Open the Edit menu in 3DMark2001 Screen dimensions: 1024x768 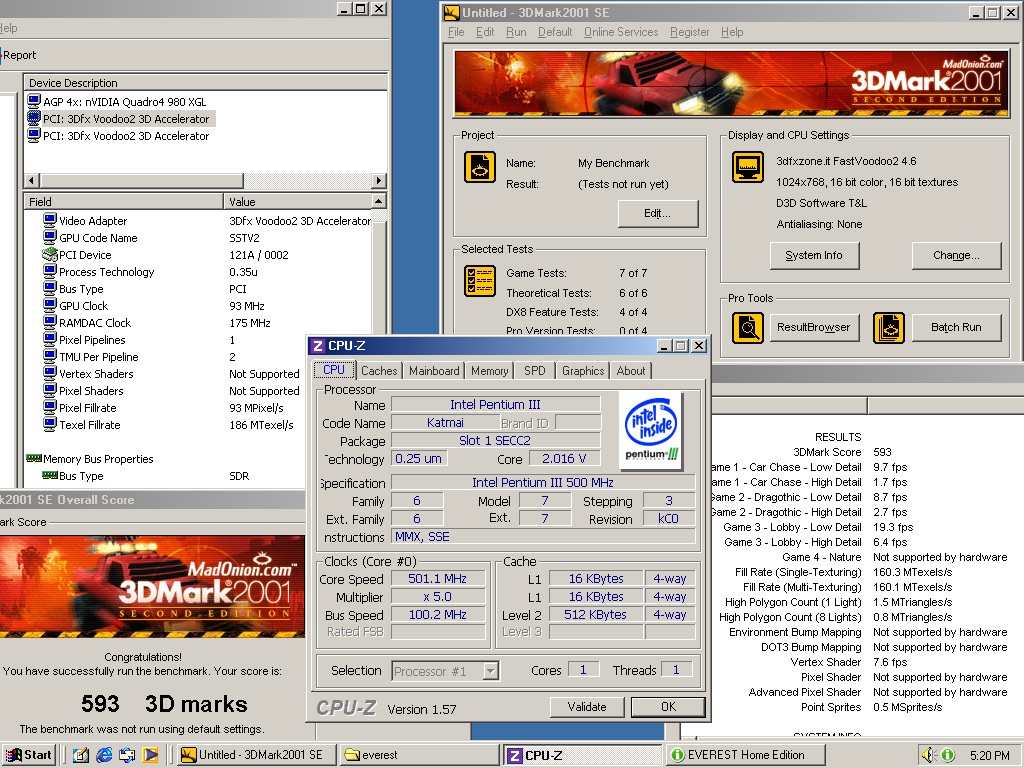point(485,32)
